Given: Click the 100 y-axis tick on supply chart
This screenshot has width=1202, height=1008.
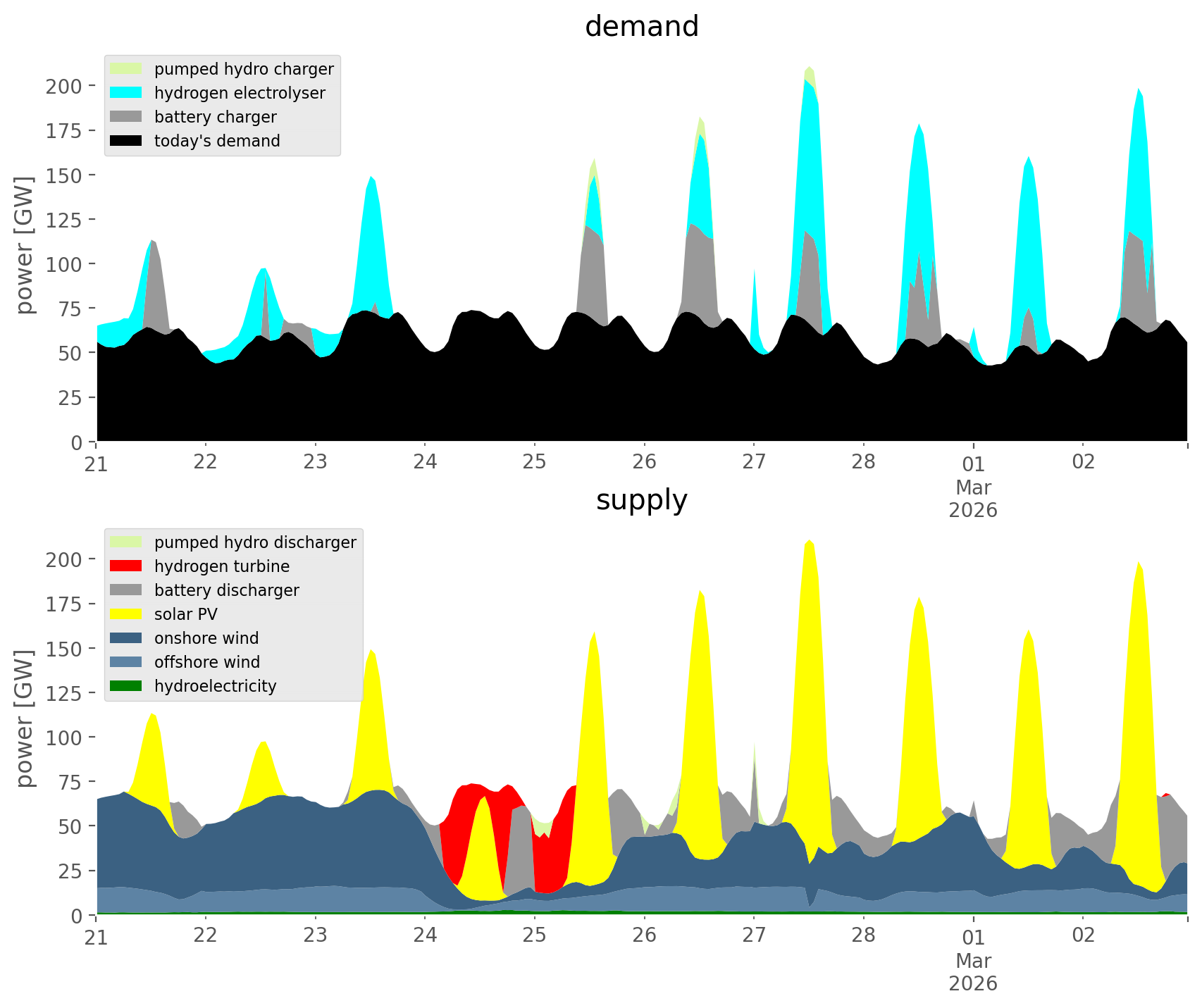Looking at the screenshot, I should pos(64,738).
